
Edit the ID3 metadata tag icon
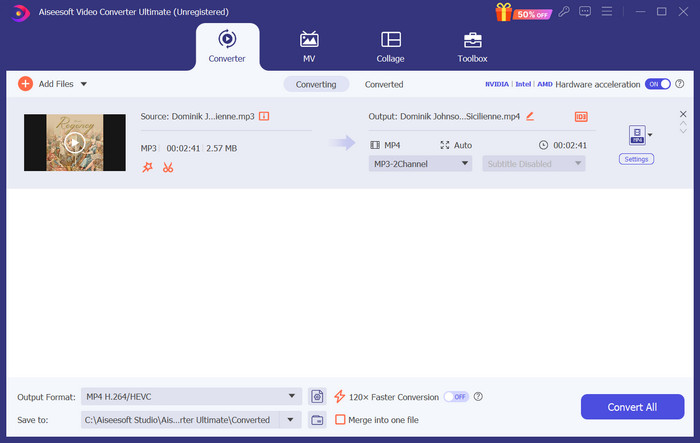point(581,117)
